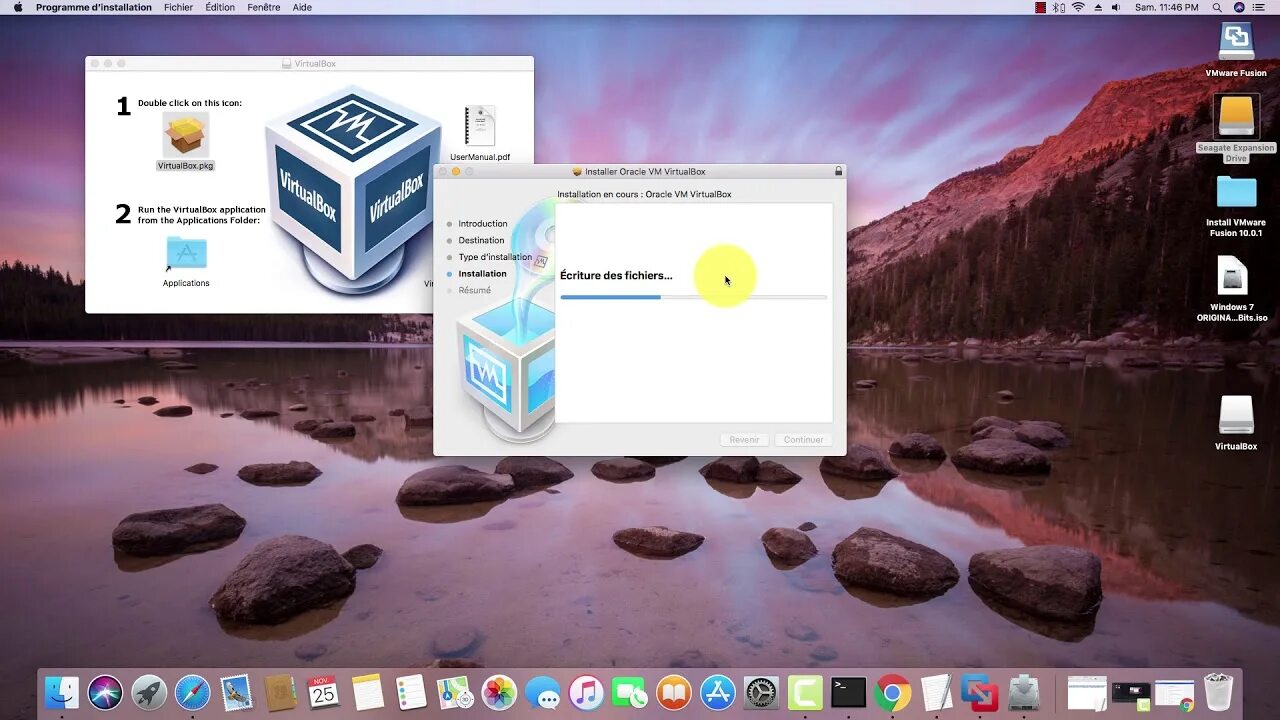Open the Trash in the Dock
Screen dimensions: 1280x720
pyautogui.click(x=1218, y=692)
